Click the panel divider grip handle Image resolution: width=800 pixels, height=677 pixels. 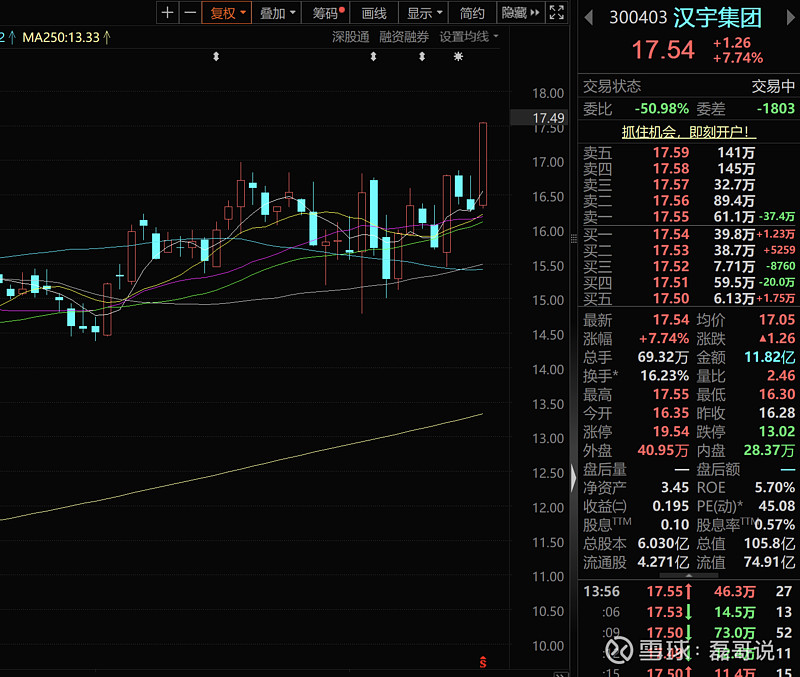point(573,238)
